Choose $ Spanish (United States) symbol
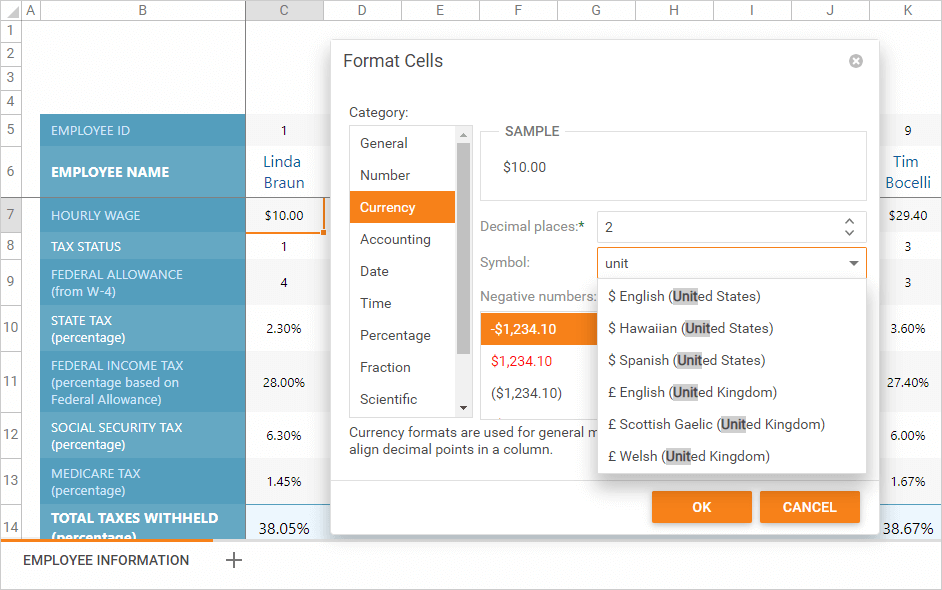Image resolution: width=942 pixels, height=590 pixels. pyautogui.click(x=732, y=360)
